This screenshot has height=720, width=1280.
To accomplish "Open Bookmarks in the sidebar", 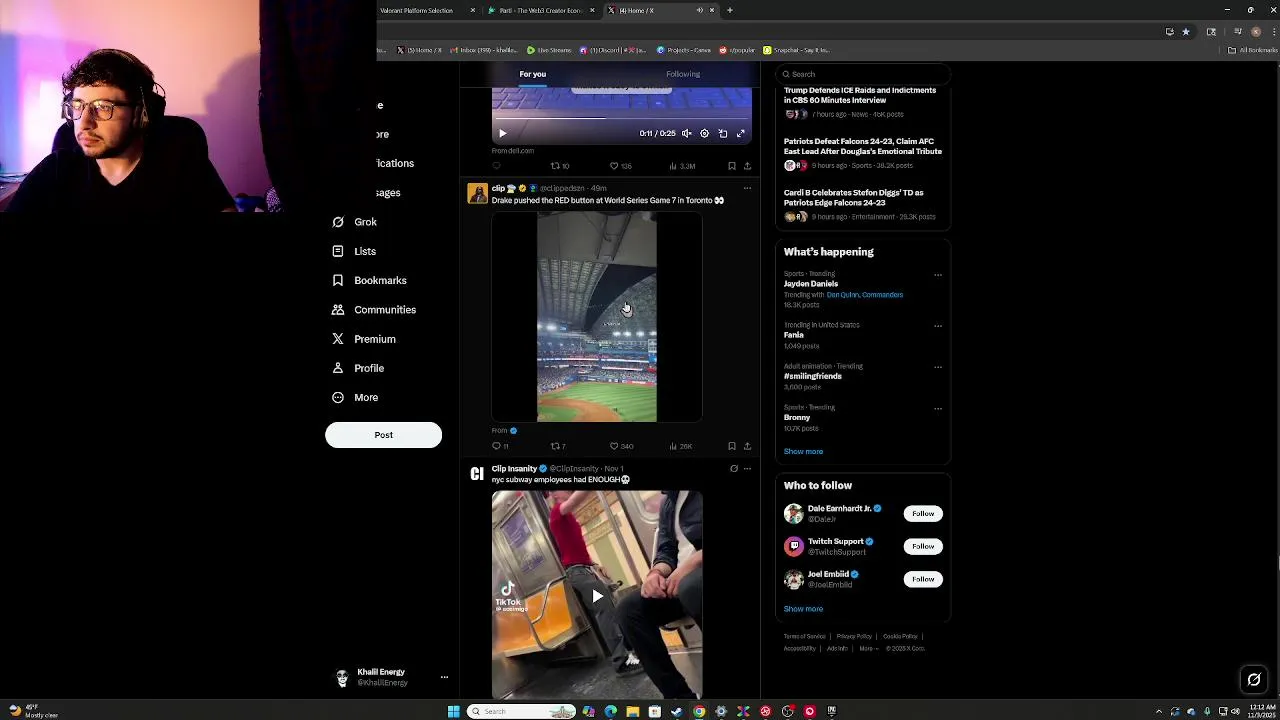I will coord(369,280).
